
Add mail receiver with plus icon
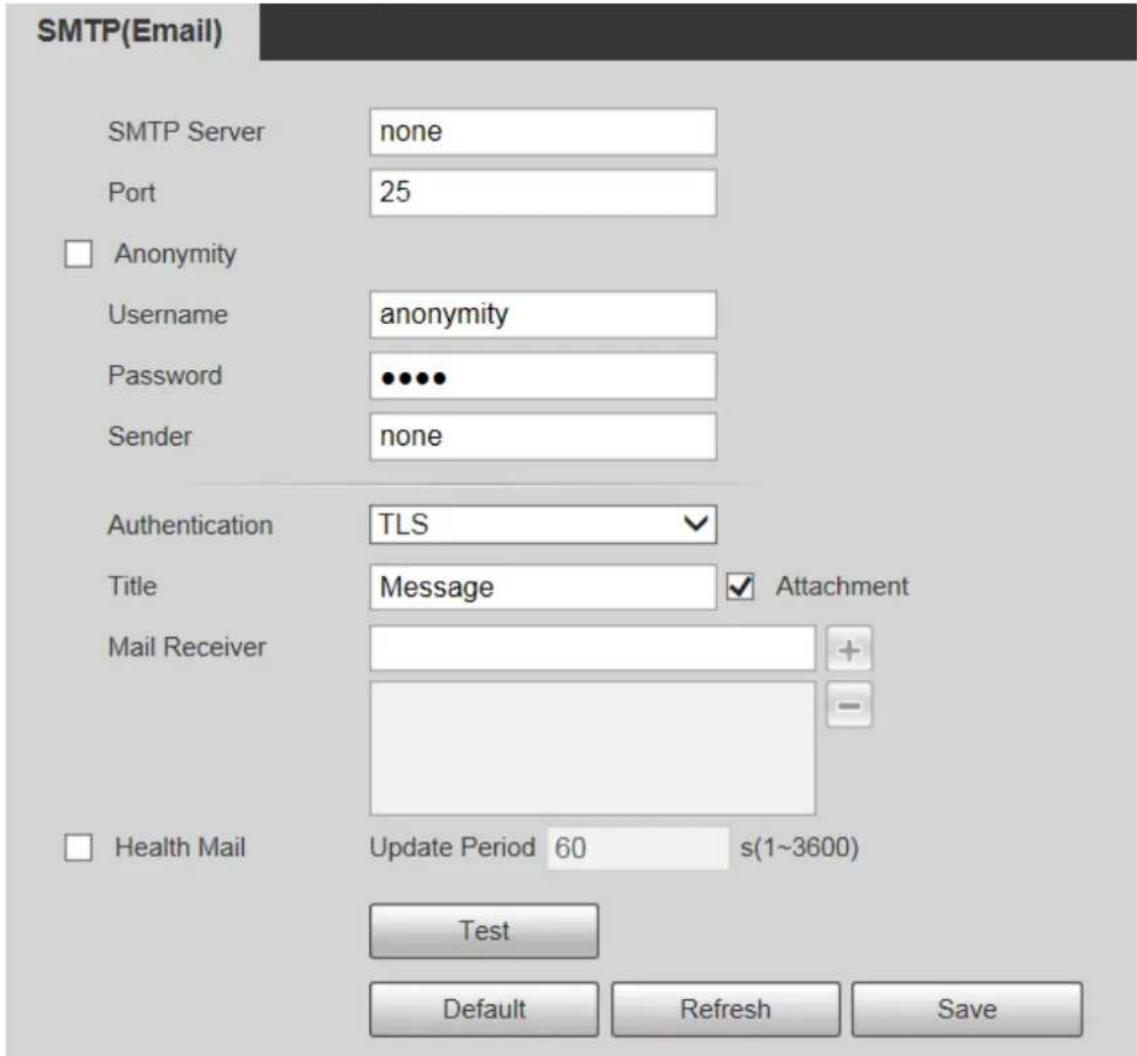pos(849,649)
